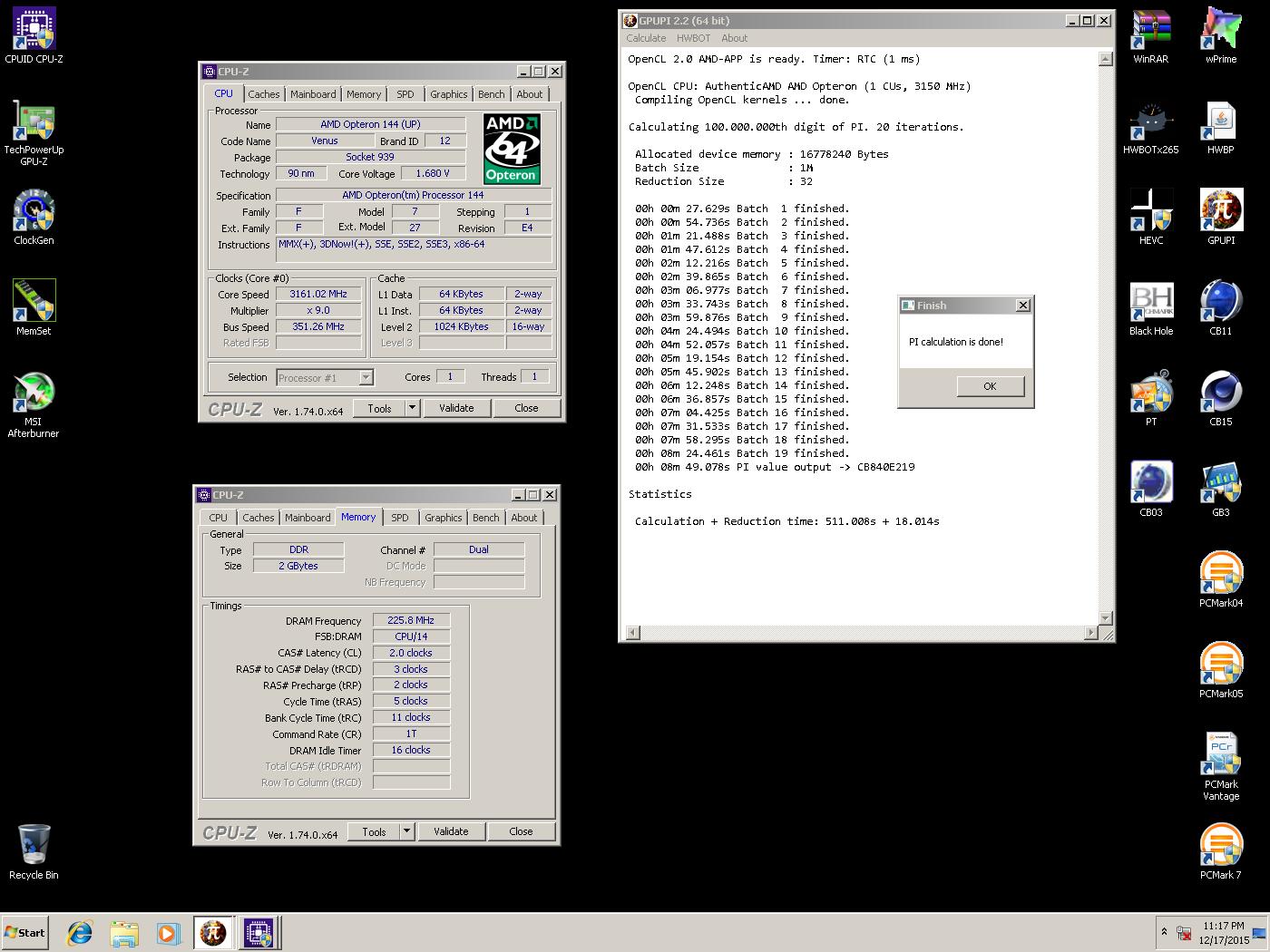Open Bench tab in upper CPU-Z
The height and width of the screenshot is (952, 1270).
coord(492,94)
